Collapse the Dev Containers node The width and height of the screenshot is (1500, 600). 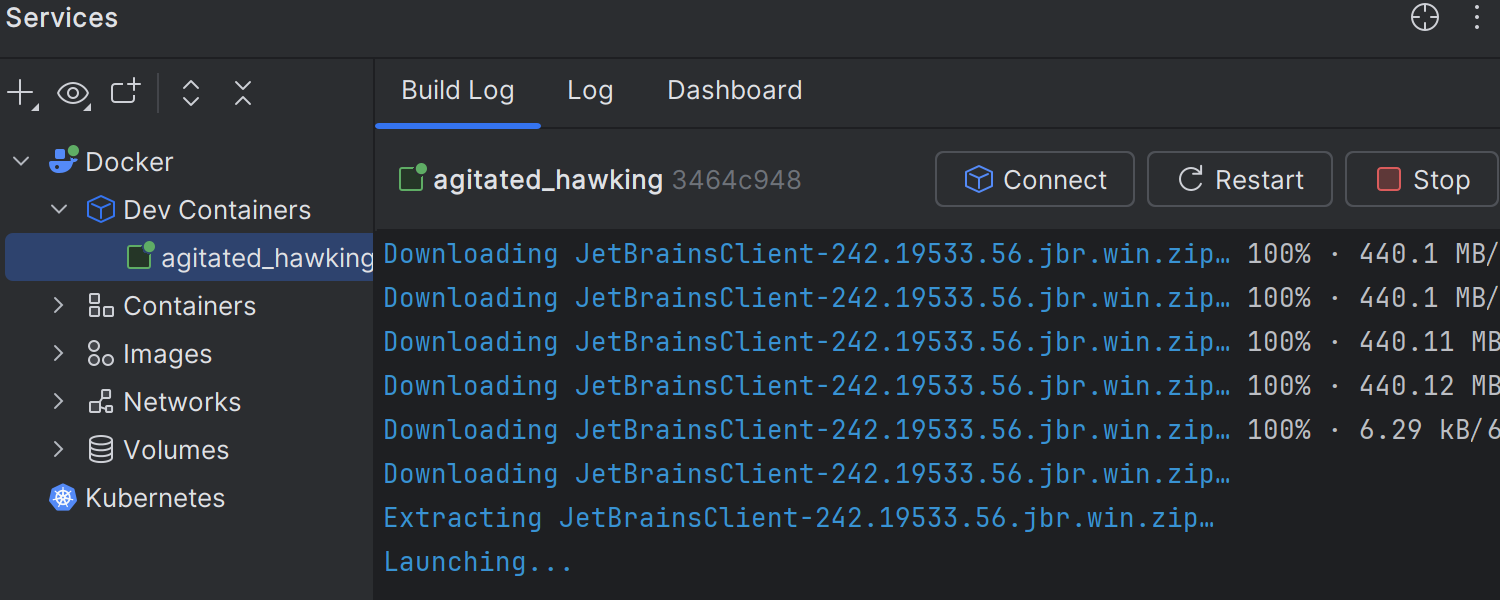tap(59, 210)
